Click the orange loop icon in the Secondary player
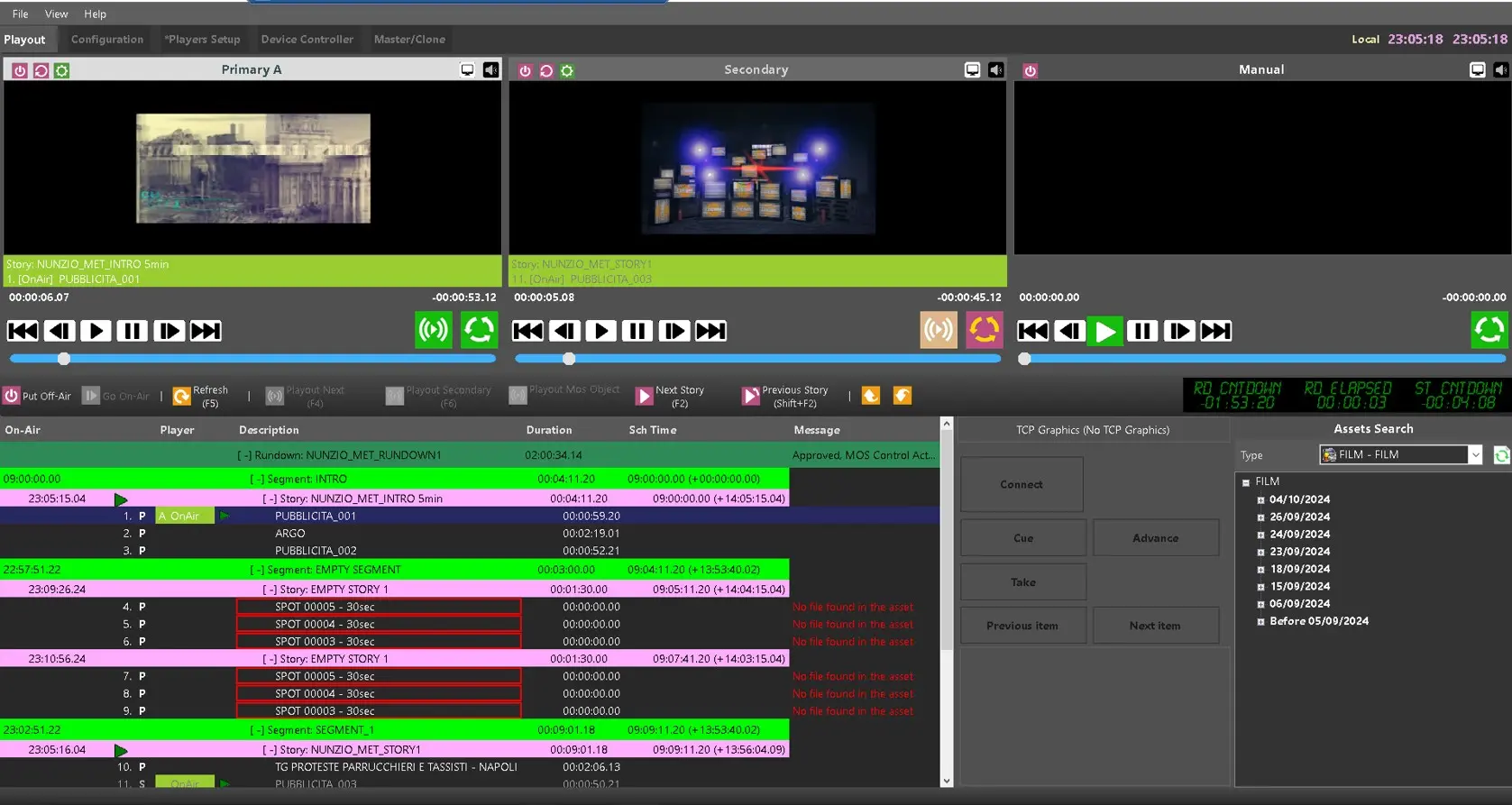The image size is (1512, 805). coord(984,330)
